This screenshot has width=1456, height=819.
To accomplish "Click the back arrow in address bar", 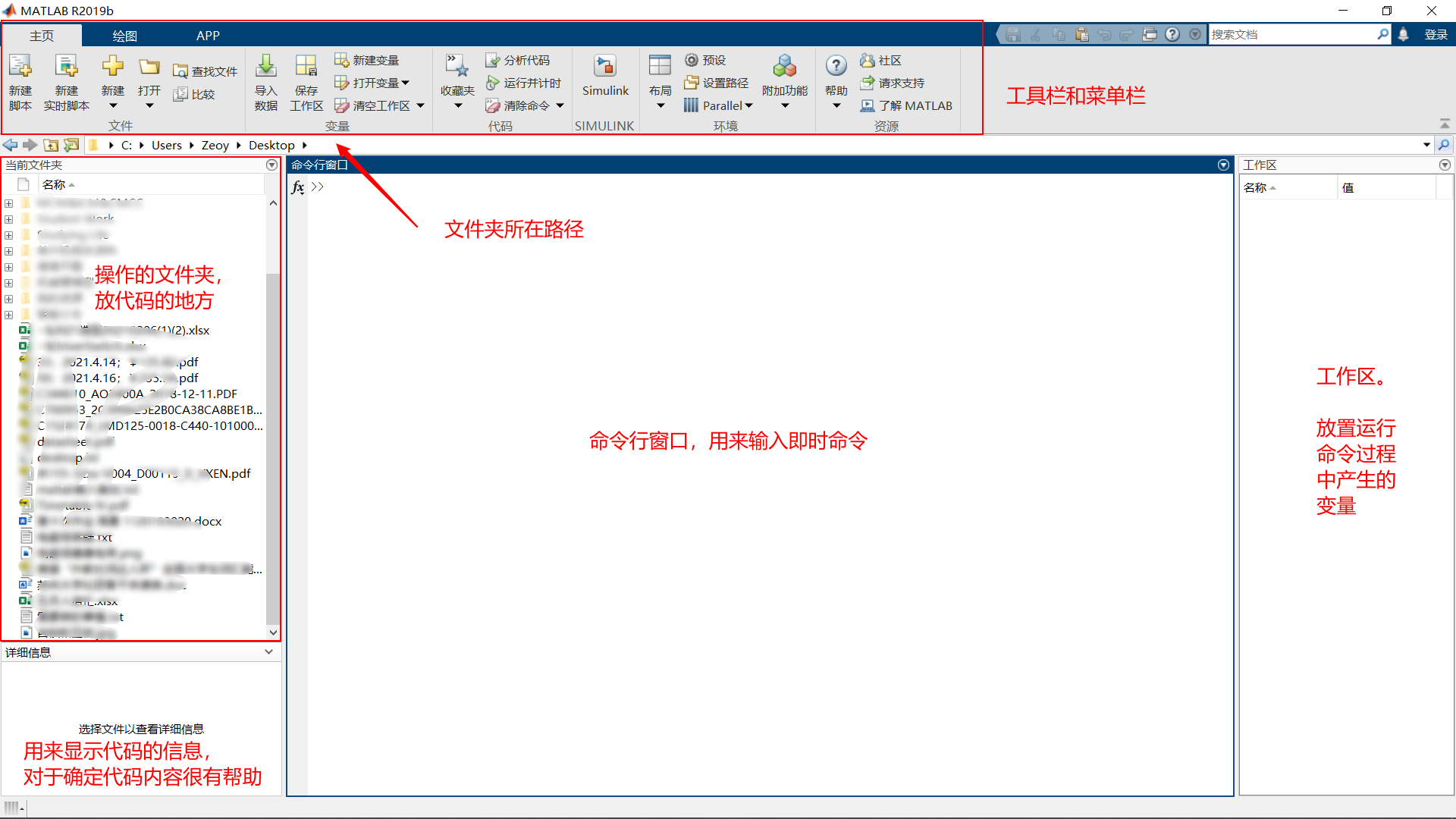I will tap(11, 145).
